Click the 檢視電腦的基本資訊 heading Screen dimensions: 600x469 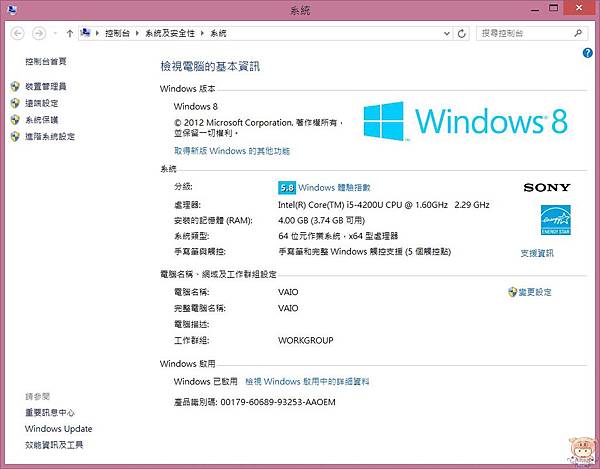pyautogui.click(x=210, y=67)
